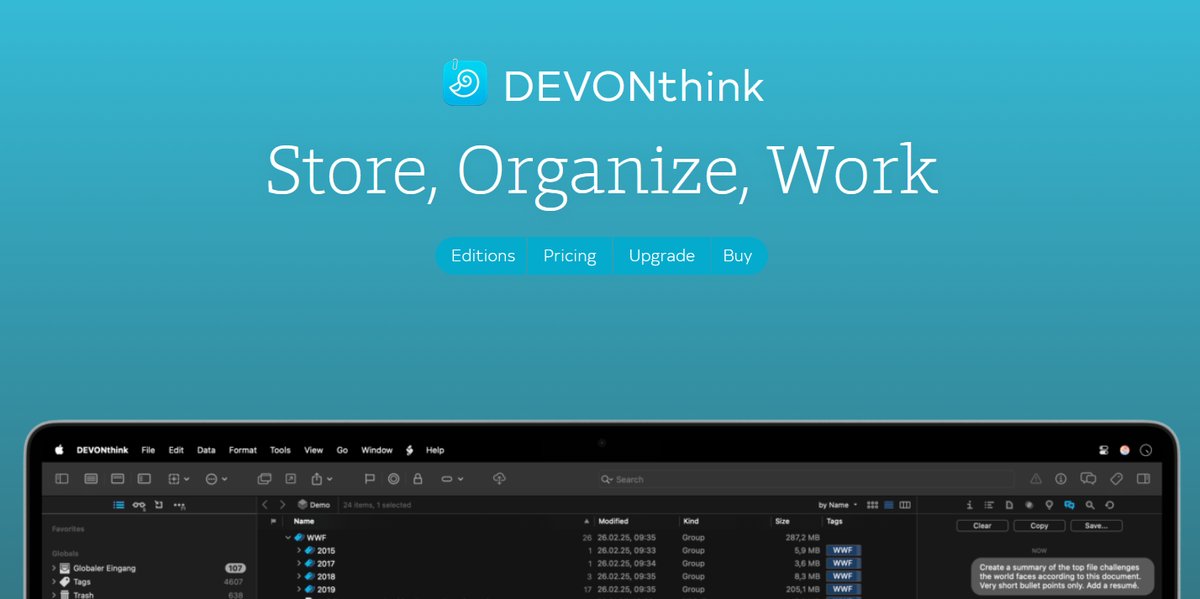Click the lock icon in toolbar
This screenshot has height=599, width=1200.
click(418, 479)
